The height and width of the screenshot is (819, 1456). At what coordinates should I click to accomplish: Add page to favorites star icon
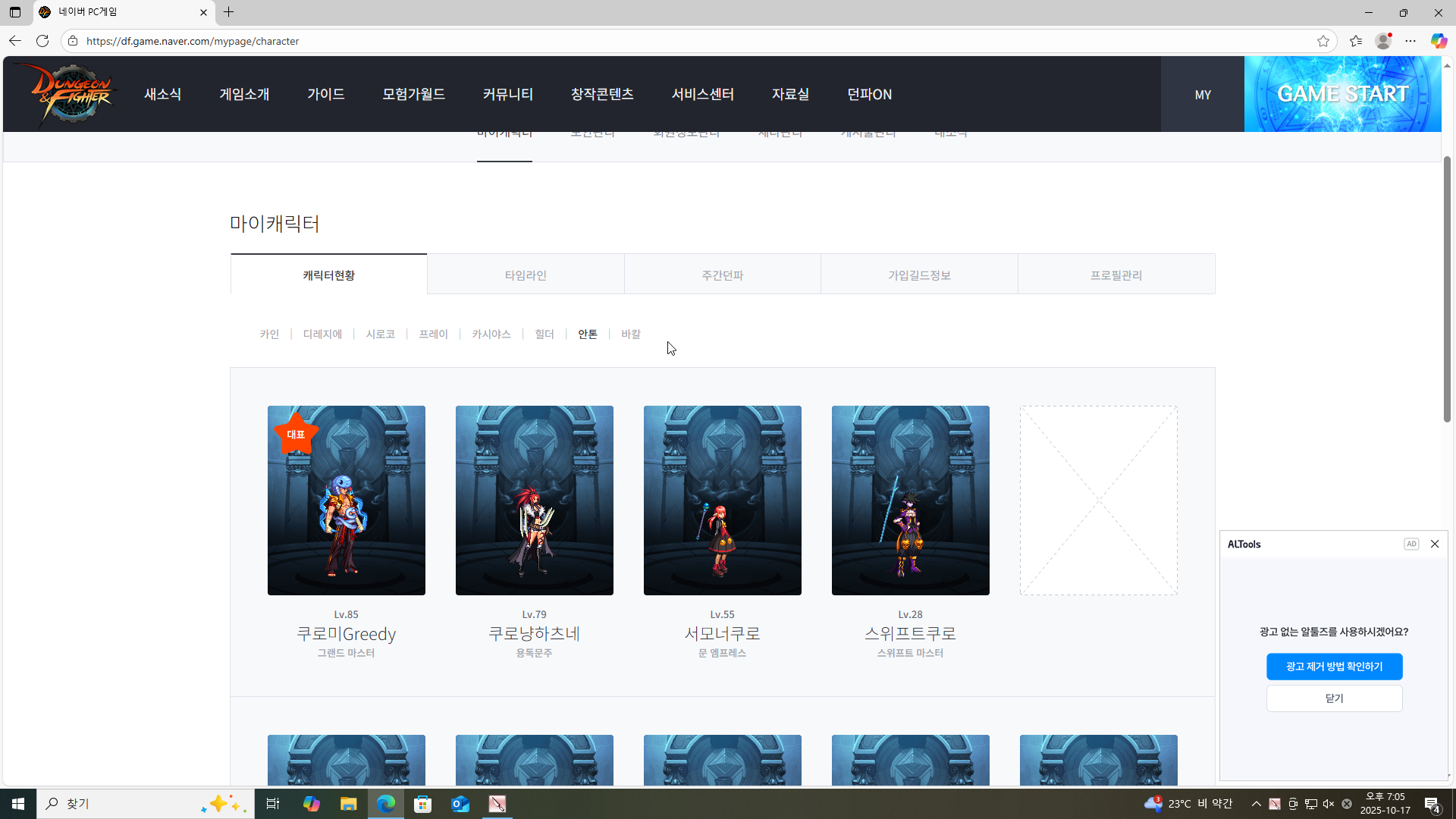click(1323, 41)
